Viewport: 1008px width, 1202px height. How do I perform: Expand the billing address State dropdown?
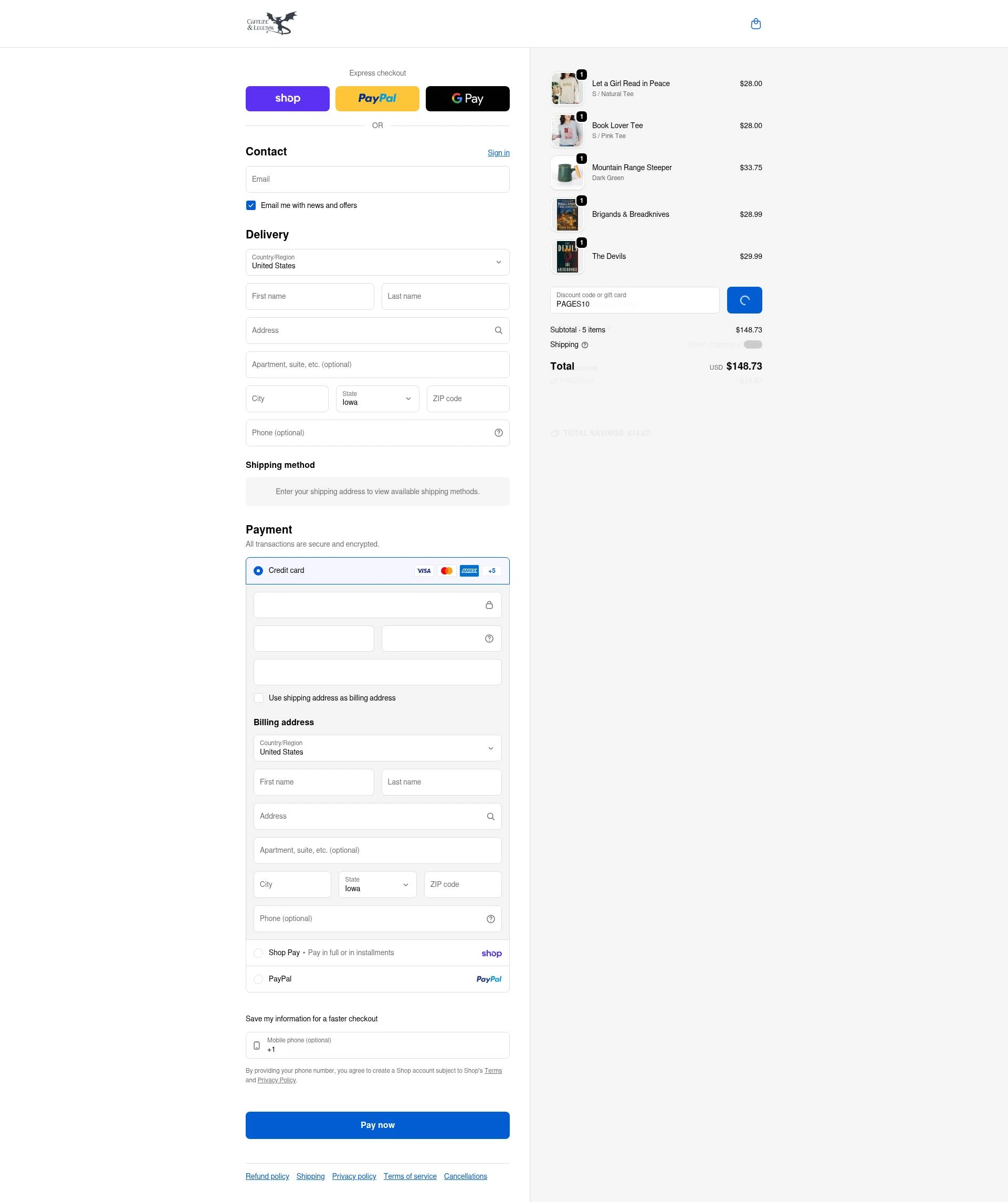(376, 884)
